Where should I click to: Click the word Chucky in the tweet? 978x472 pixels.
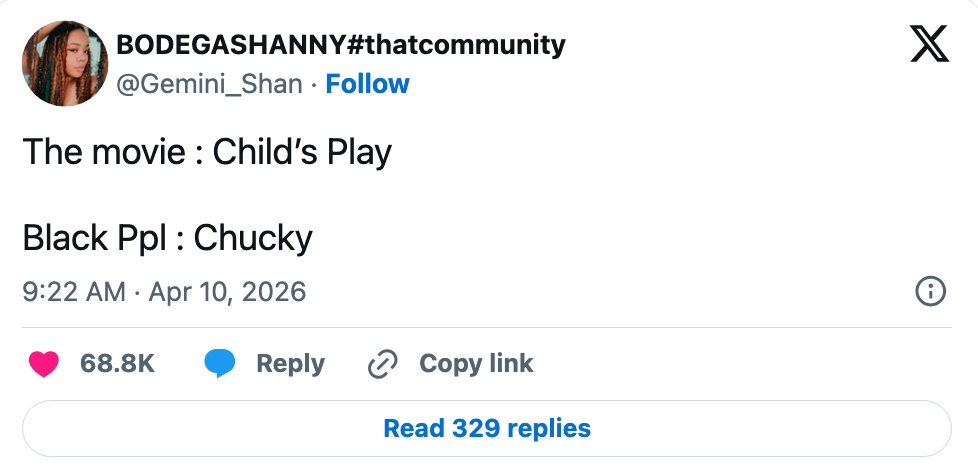click(x=253, y=238)
